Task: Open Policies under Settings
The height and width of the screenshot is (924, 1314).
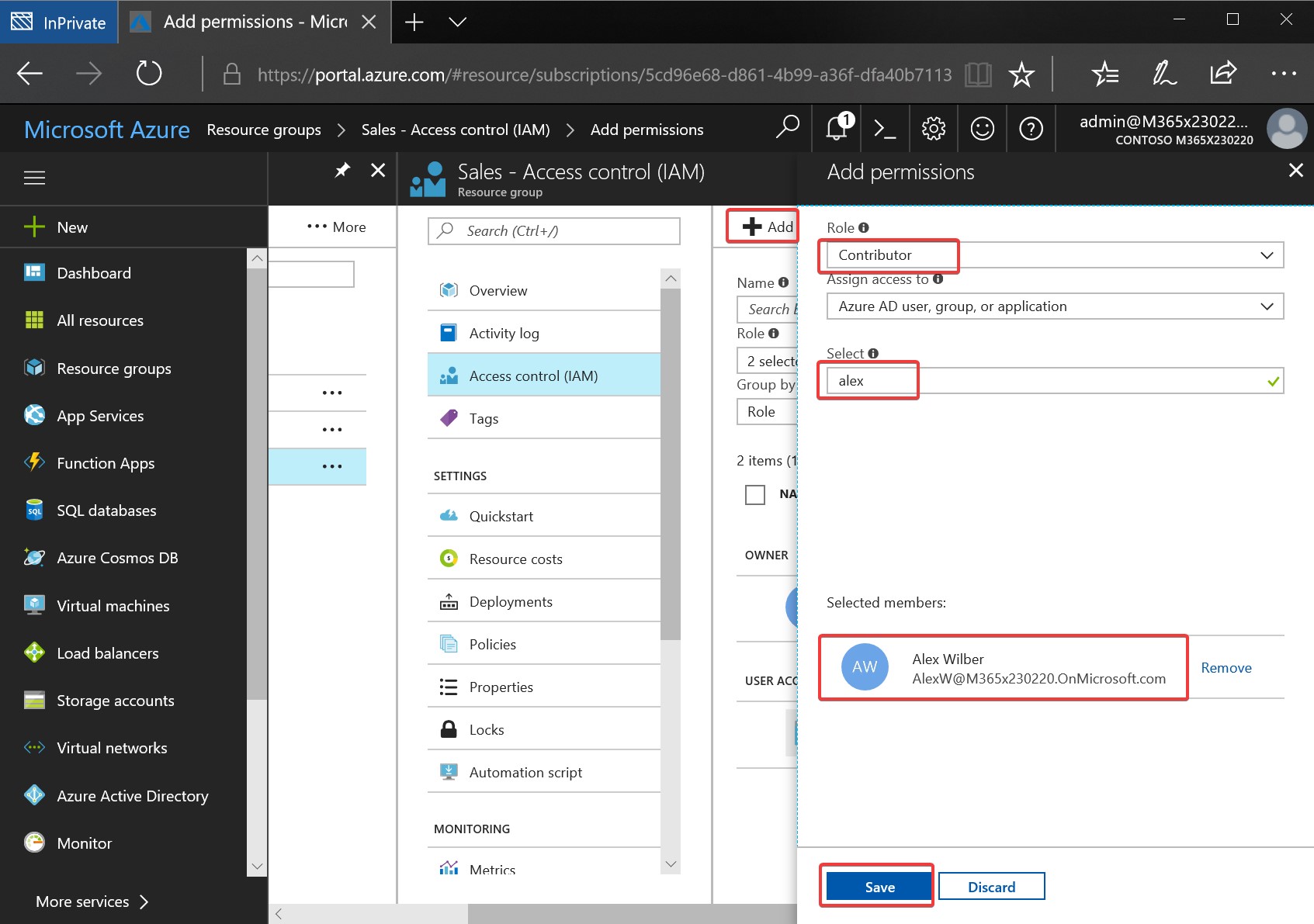Action: pos(543,644)
